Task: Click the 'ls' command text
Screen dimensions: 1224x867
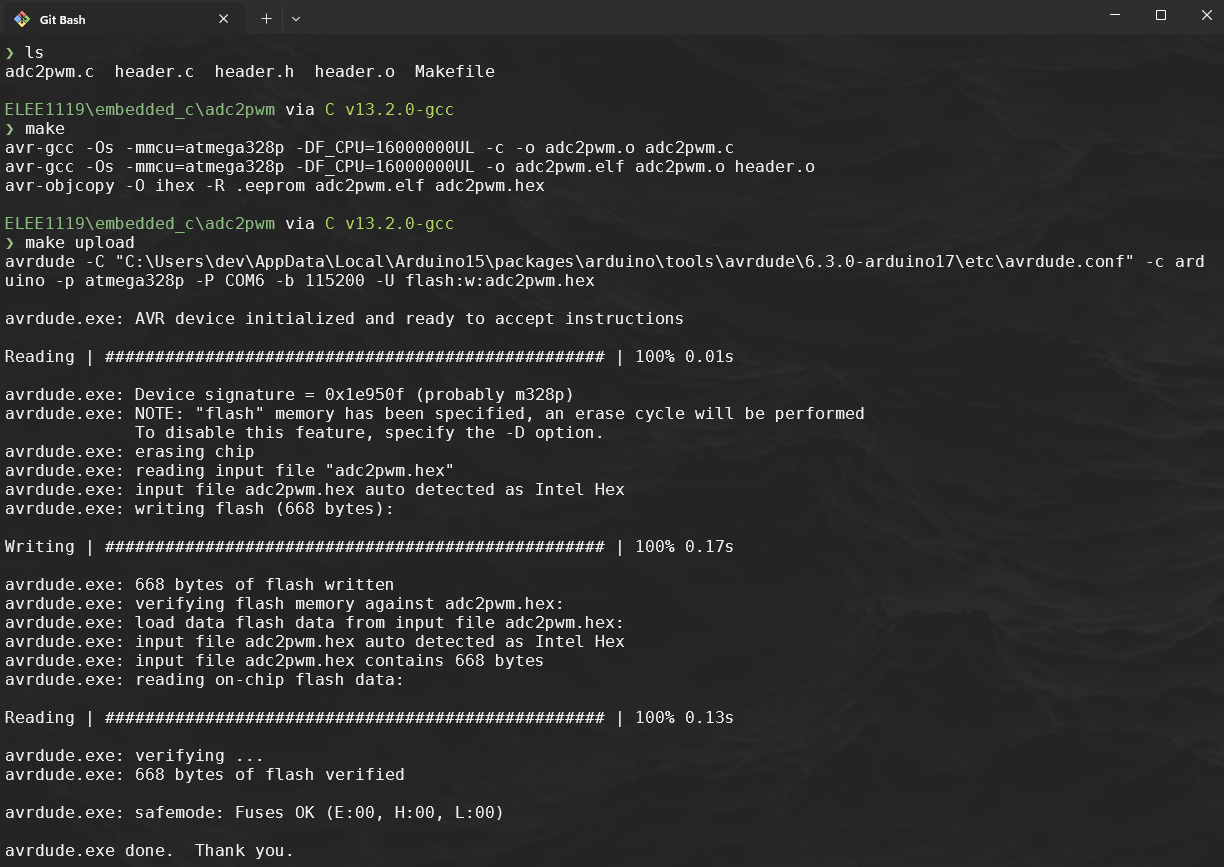Action: tap(35, 53)
